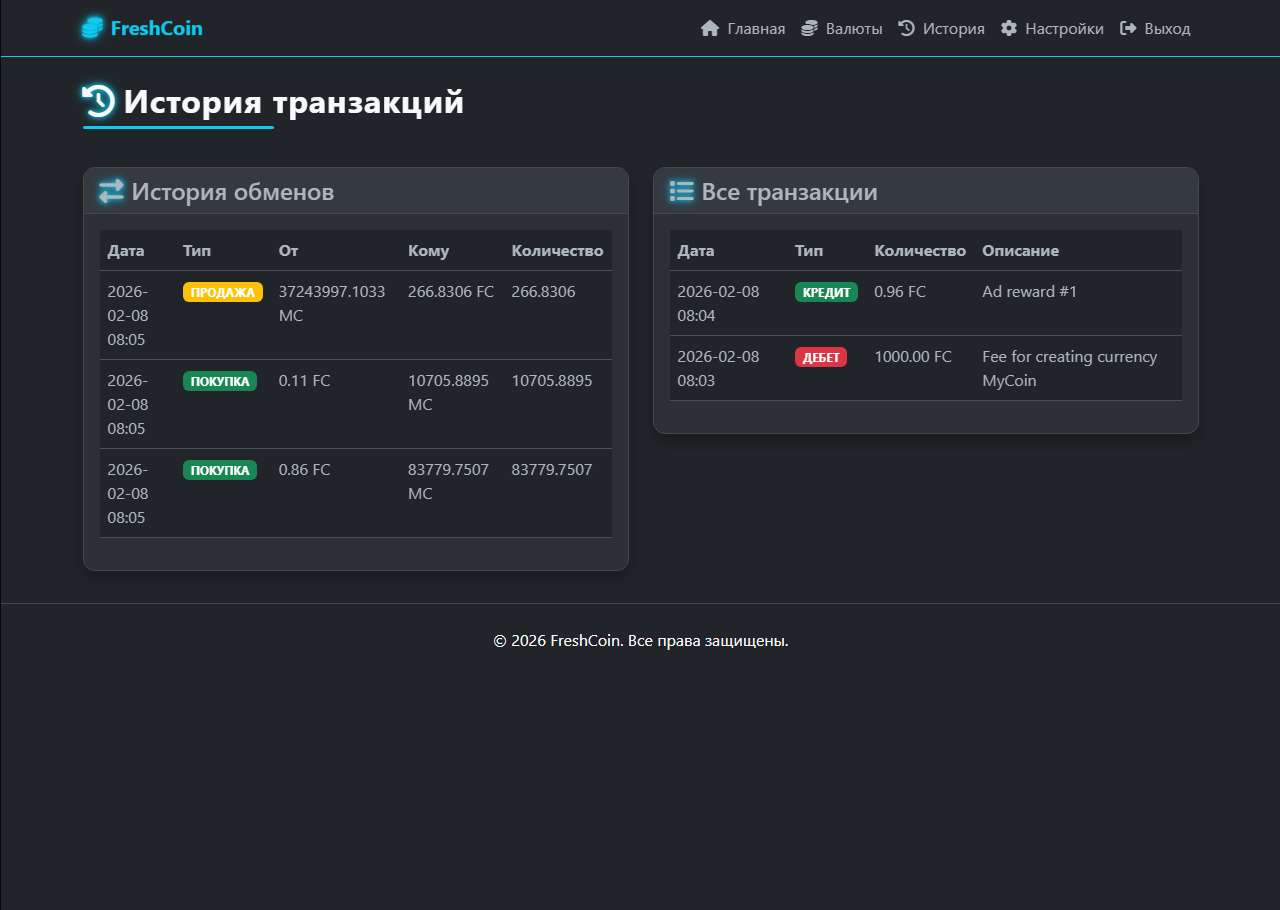Click the FreshCoin coins logo icon
The height and width of the screenshot is (910, 1280).
tap(92, 28)
